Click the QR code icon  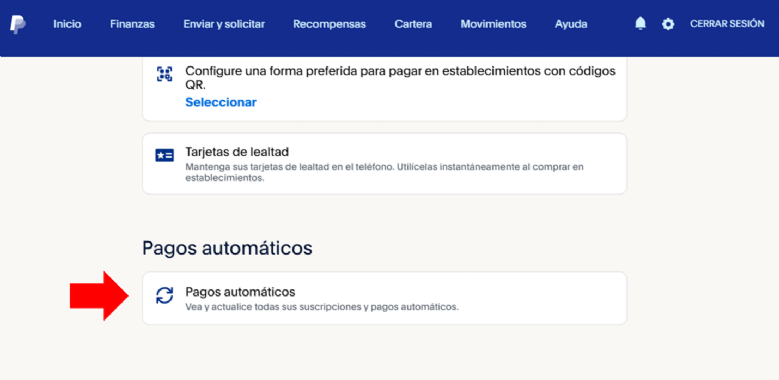pos(164,75)
